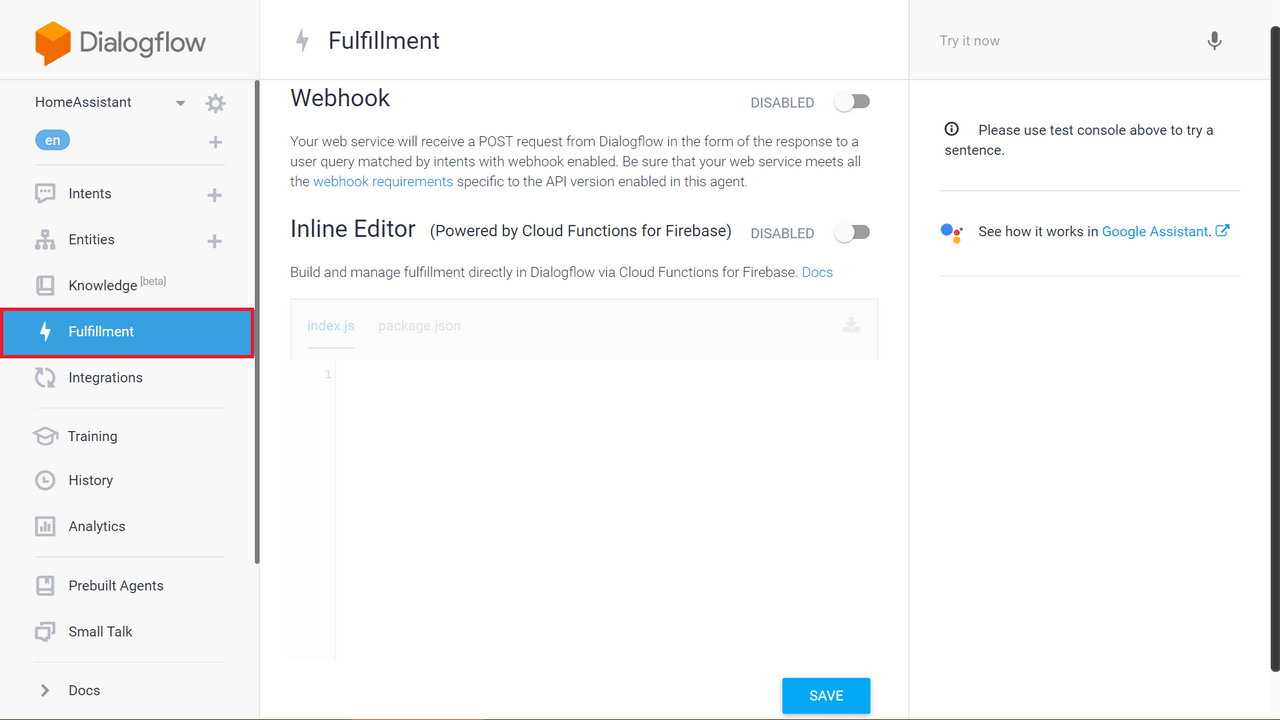Click the Prebuilt Agents icon

[x=45, y=586]
